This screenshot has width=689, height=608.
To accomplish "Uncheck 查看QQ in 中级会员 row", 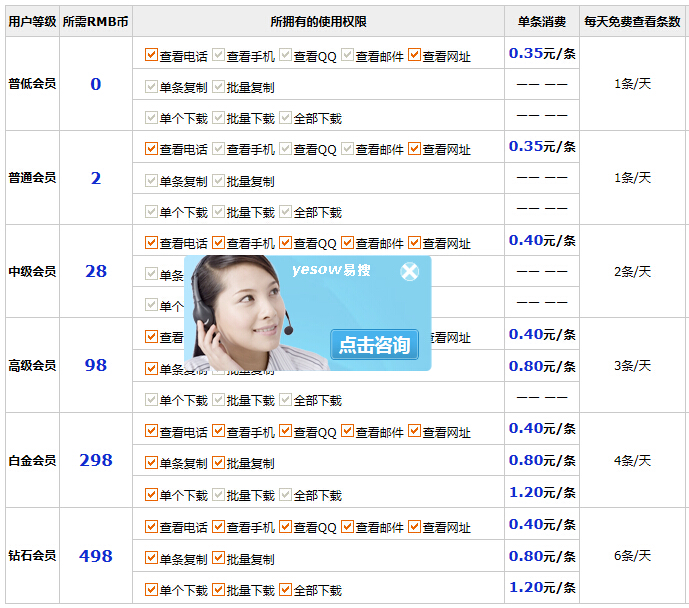I will click(286, 243).
